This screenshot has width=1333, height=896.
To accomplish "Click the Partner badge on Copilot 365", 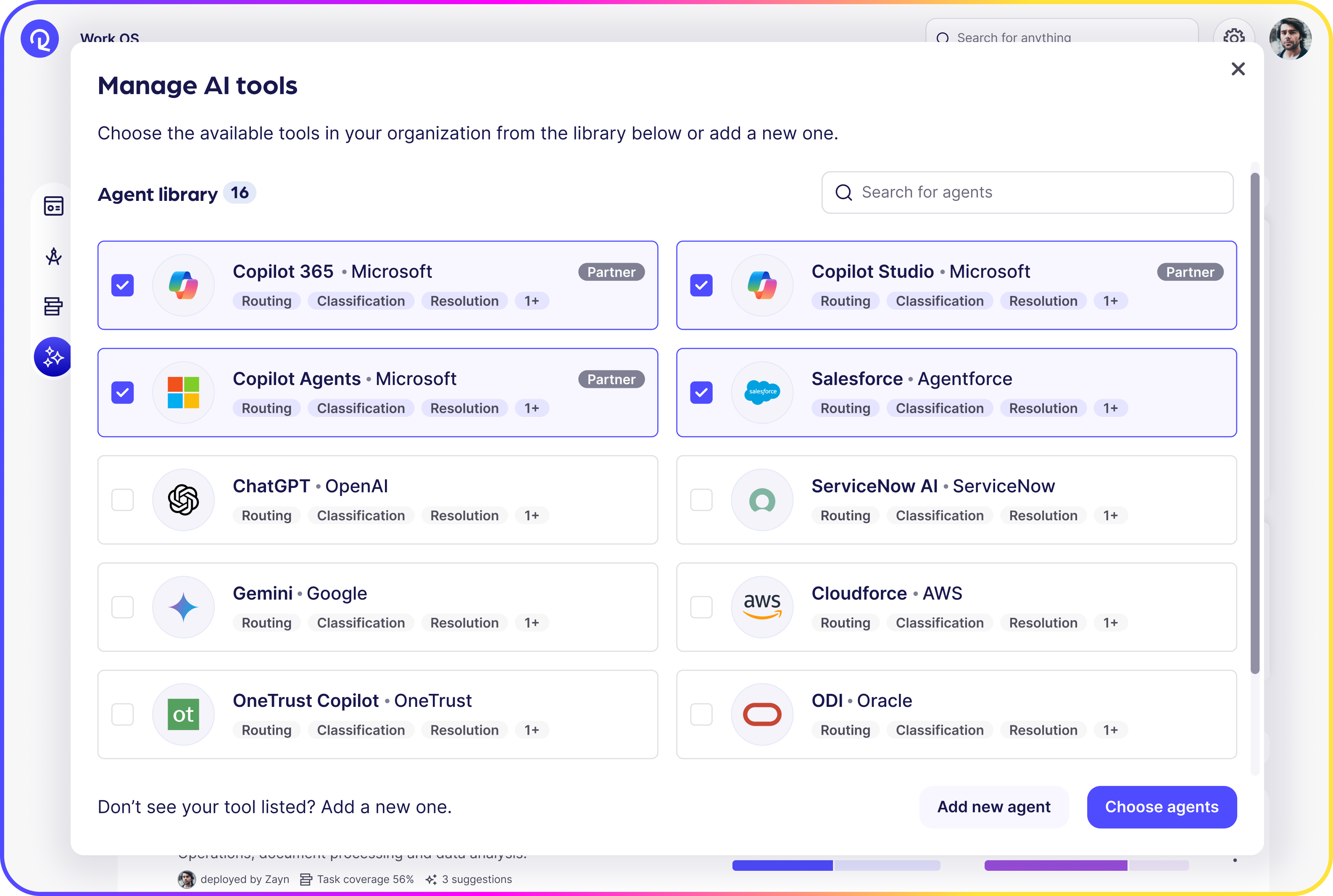I will (x=611, y=272).
